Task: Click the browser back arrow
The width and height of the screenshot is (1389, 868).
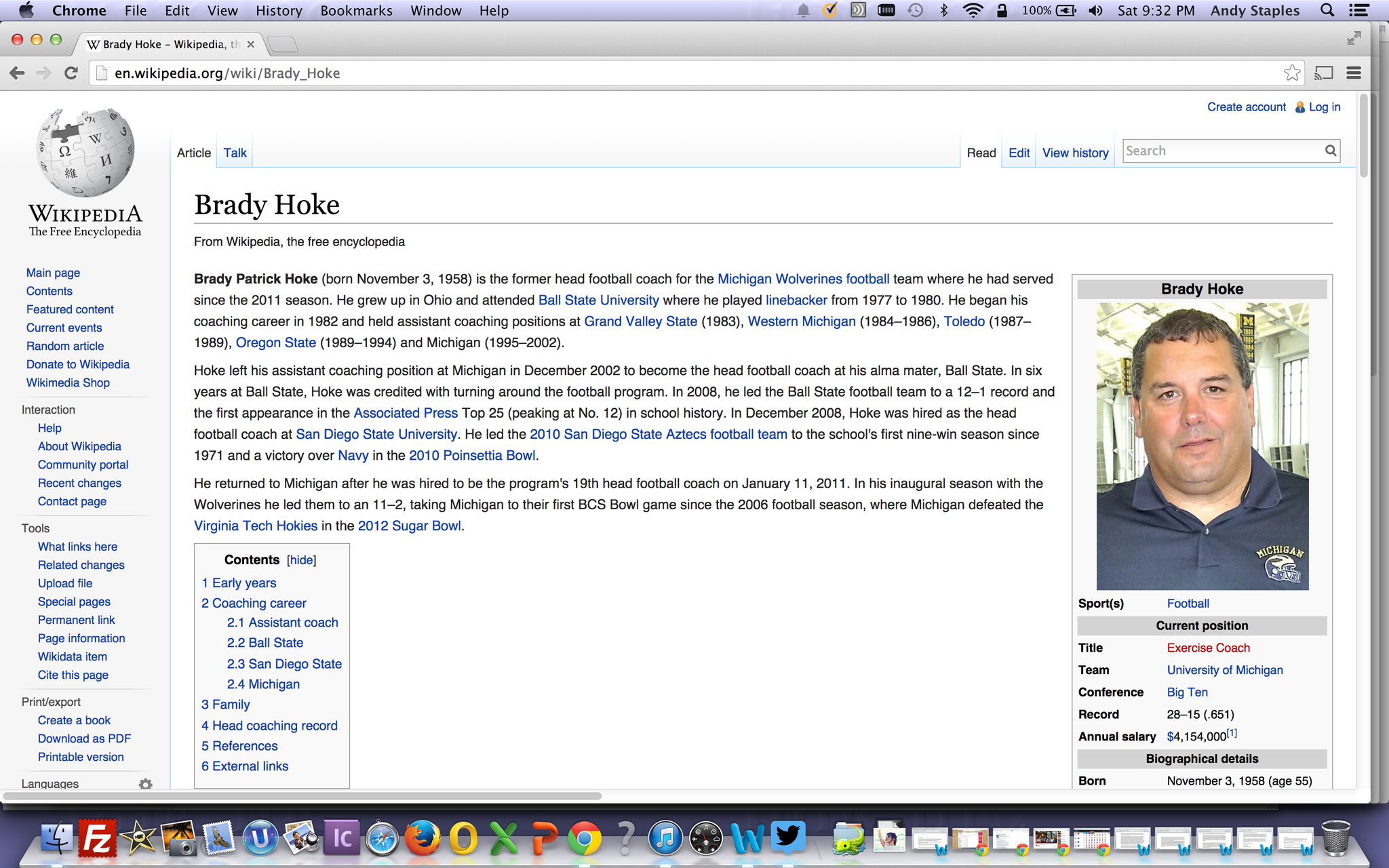Action: click(18, 73)
